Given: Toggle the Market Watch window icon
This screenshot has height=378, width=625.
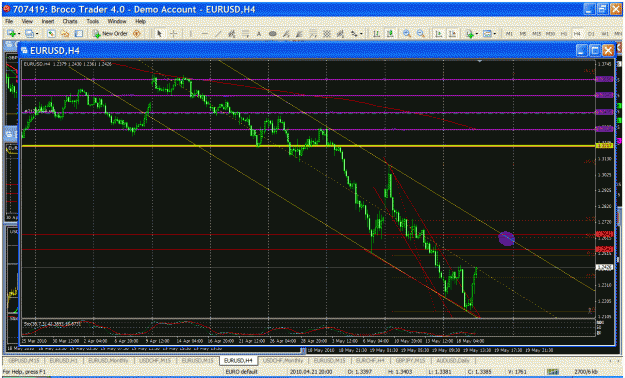Looking at the screenshot, I should (x=51, y=34).
